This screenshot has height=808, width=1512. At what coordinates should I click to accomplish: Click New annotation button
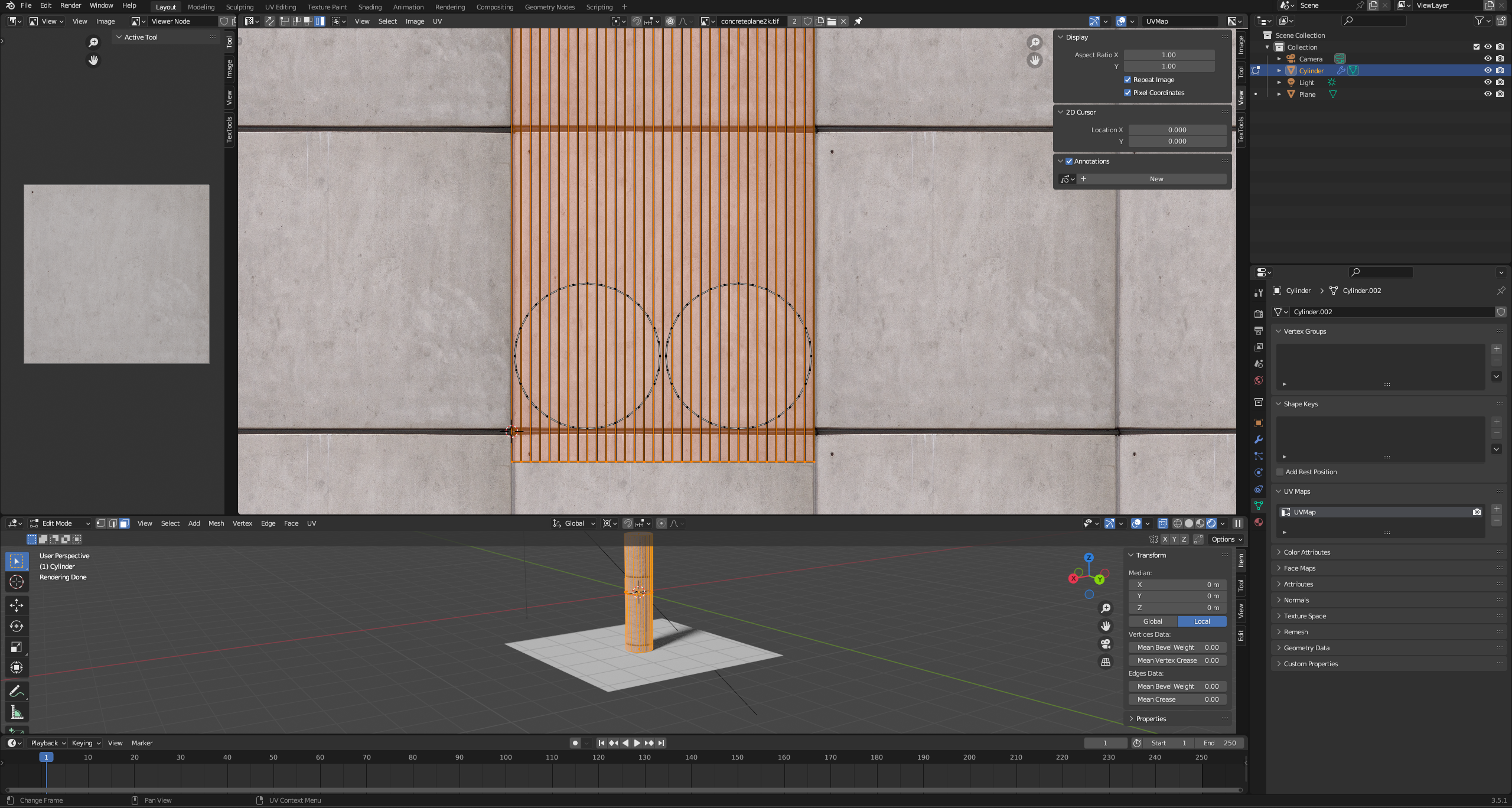[x=1156, y=179]
